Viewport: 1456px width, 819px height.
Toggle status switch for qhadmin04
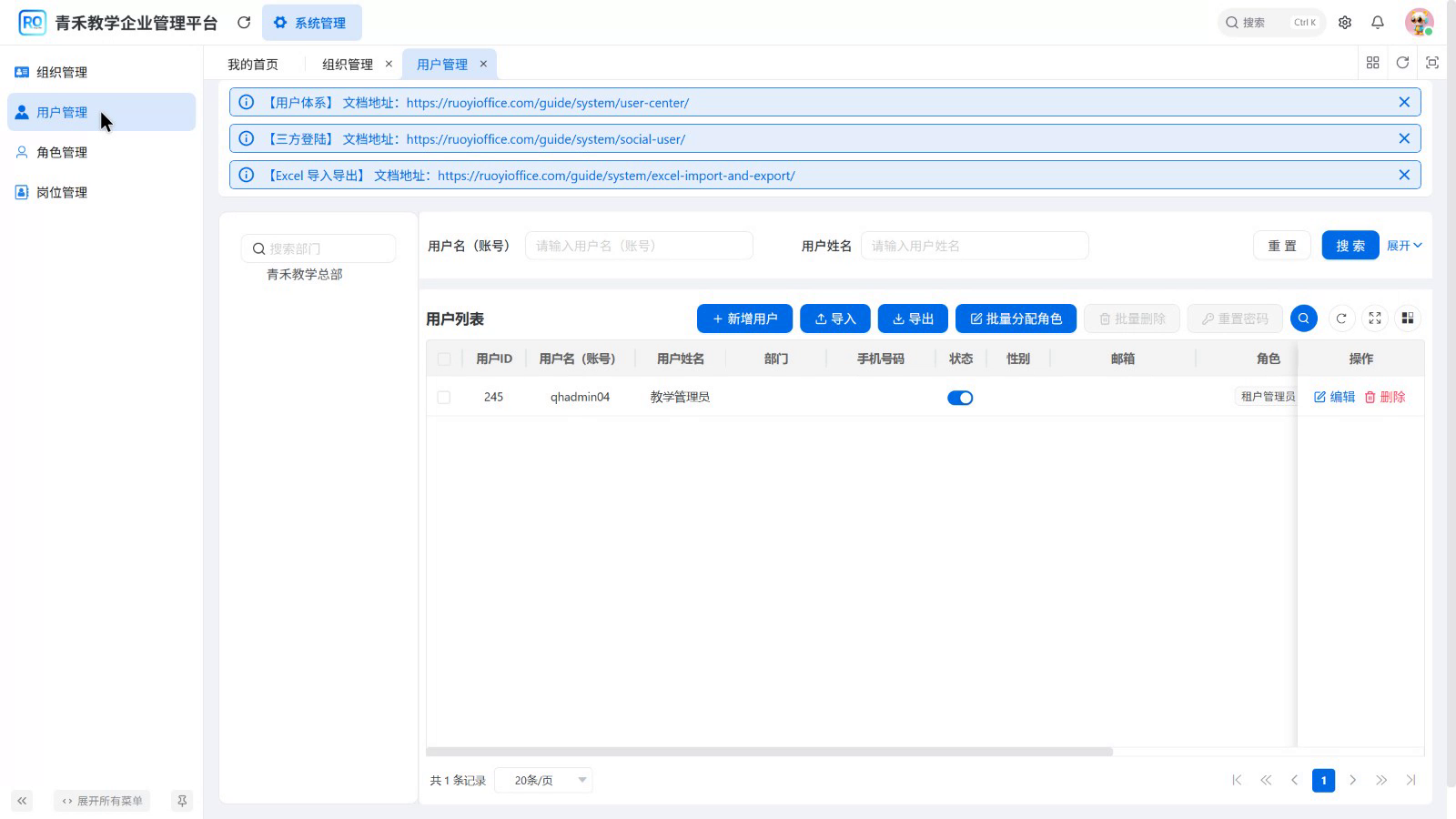point(960,398)
